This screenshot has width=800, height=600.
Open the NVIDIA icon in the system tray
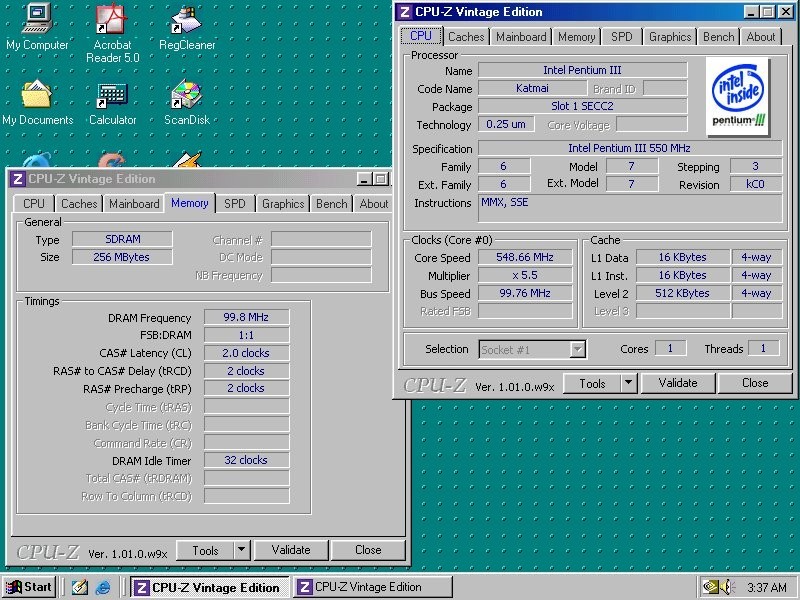[x=714, y=587]
